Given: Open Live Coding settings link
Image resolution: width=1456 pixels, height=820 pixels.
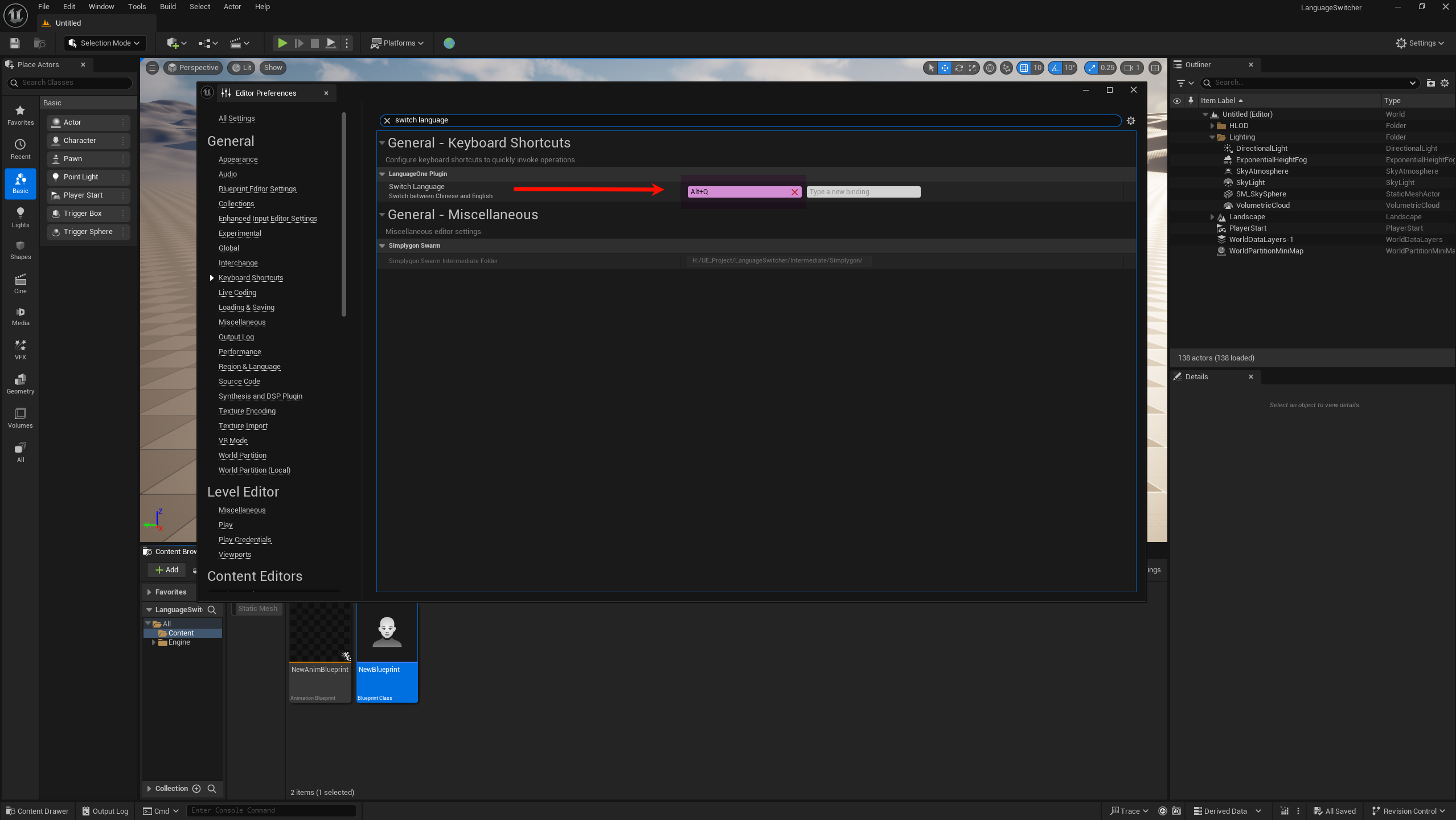Looking at the screenshot, I should (x=237, y=293).
